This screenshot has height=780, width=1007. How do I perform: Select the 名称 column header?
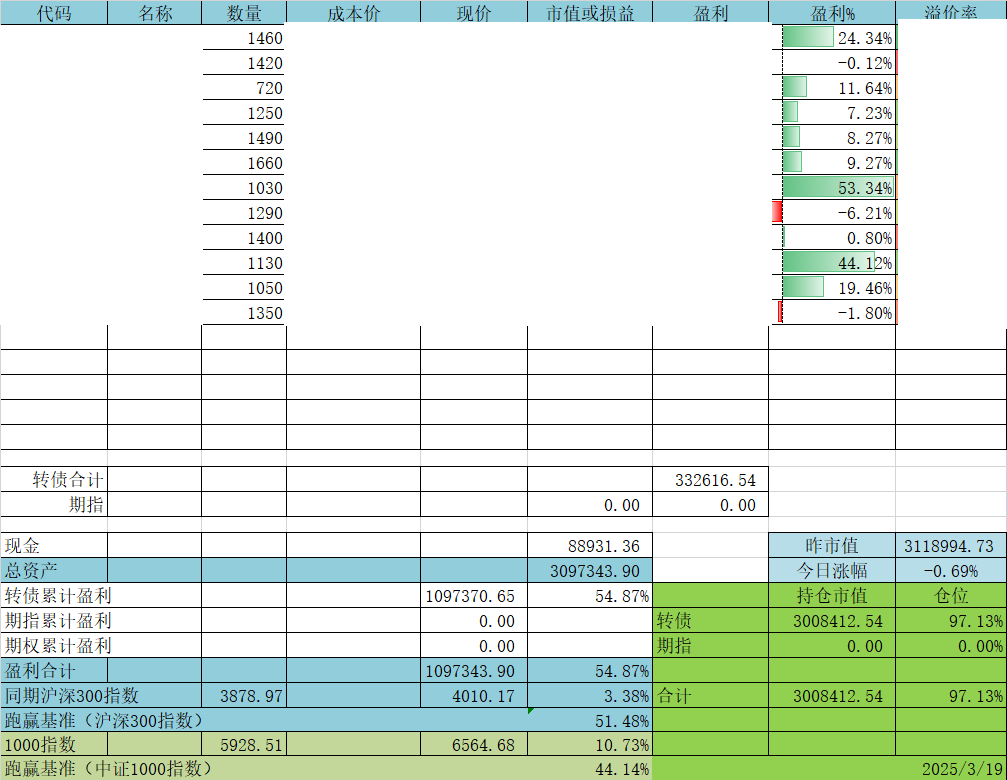[x=154, y=13]
